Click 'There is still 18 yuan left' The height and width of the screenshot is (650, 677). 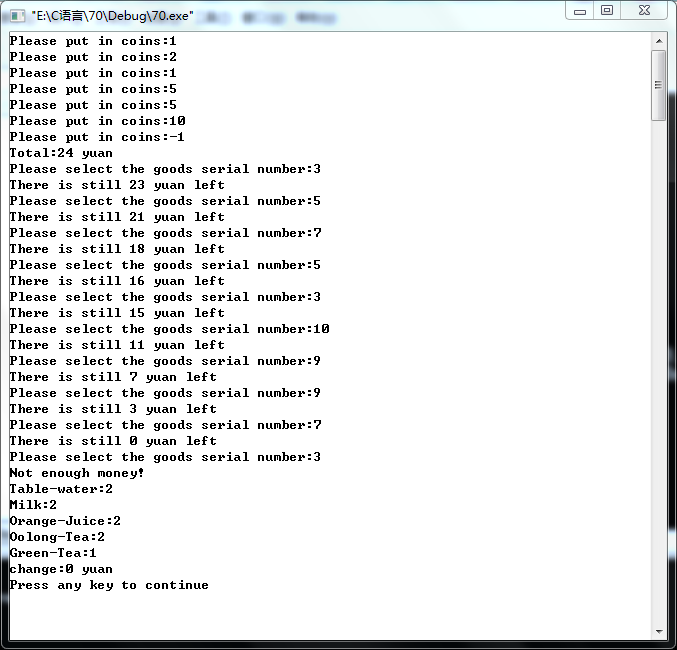coord(117,249)
